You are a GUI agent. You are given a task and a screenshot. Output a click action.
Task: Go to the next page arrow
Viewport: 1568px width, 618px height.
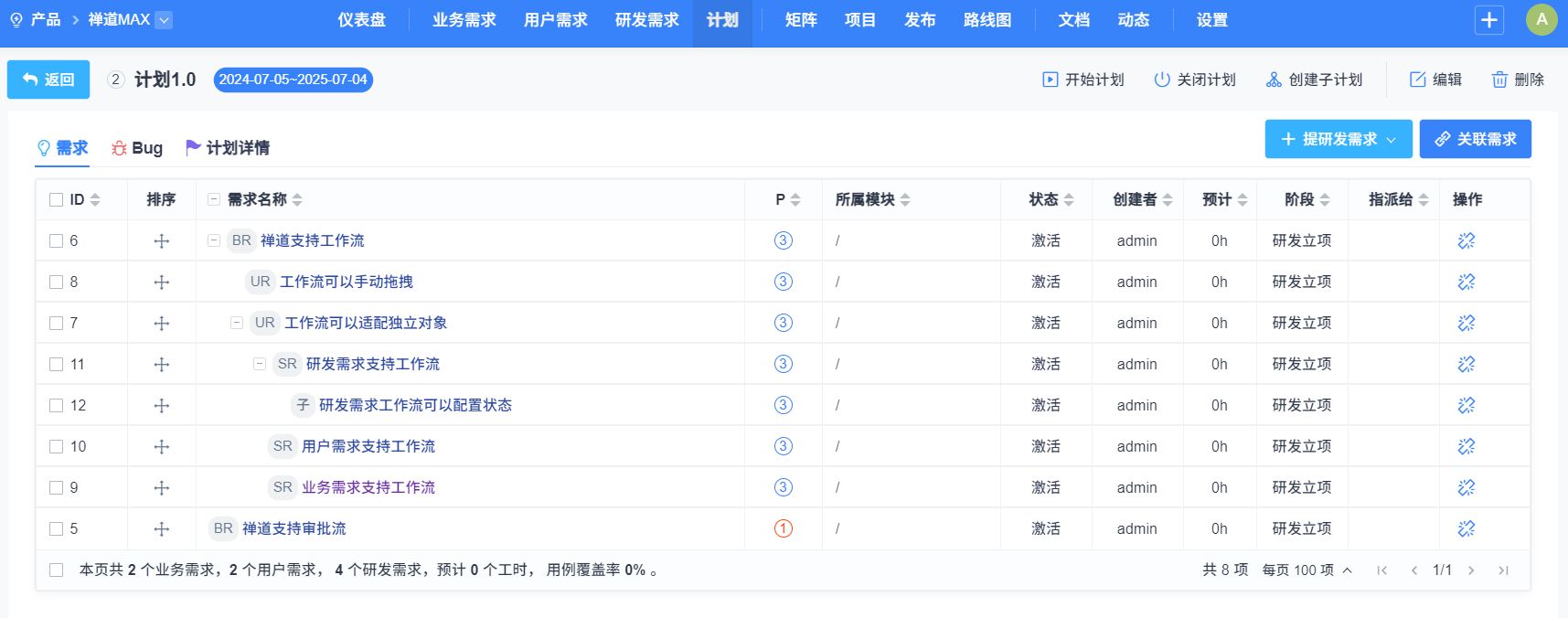(1471, 570)
